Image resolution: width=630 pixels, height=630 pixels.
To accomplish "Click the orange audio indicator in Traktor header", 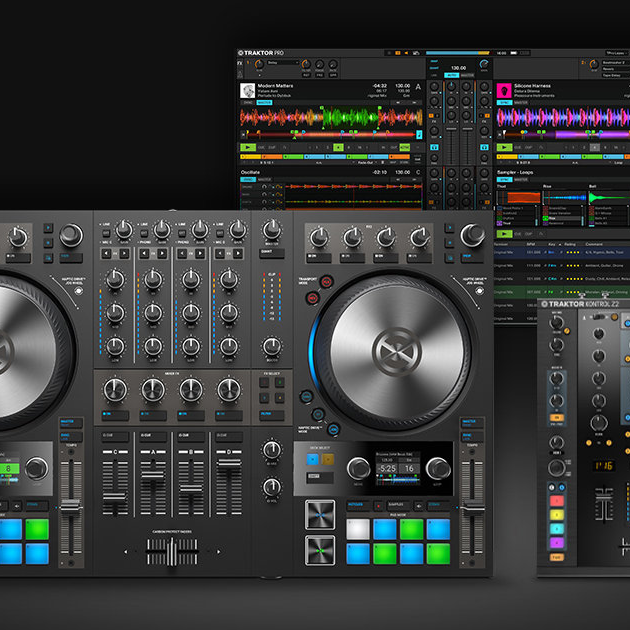I will (x=398, y=53).
